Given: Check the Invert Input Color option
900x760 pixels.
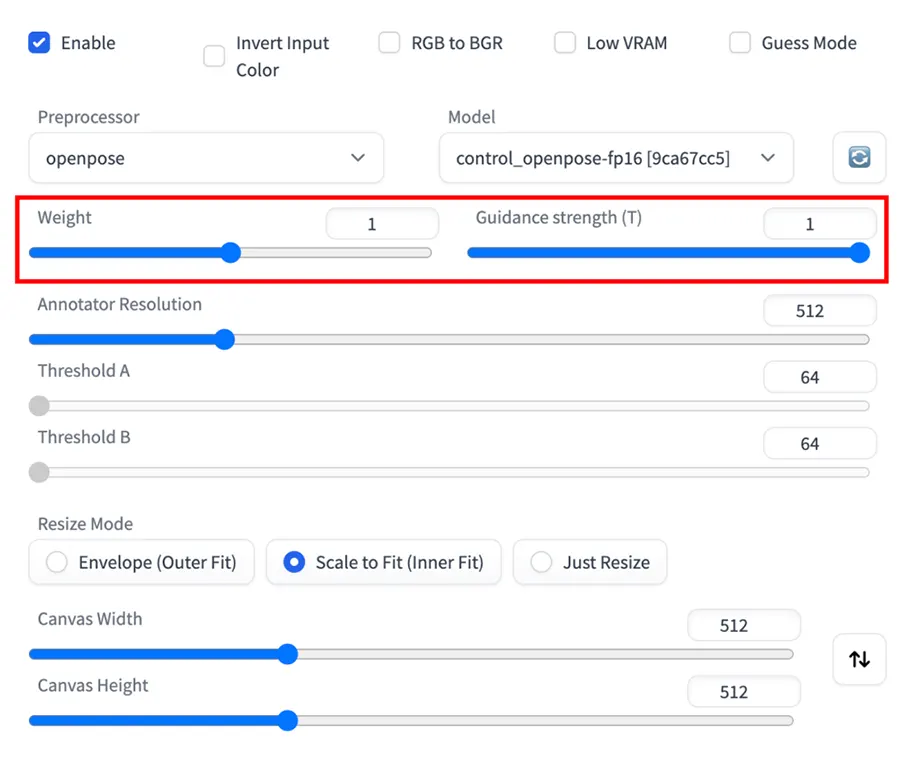Looking at the screenshot, I should [213, 57].
